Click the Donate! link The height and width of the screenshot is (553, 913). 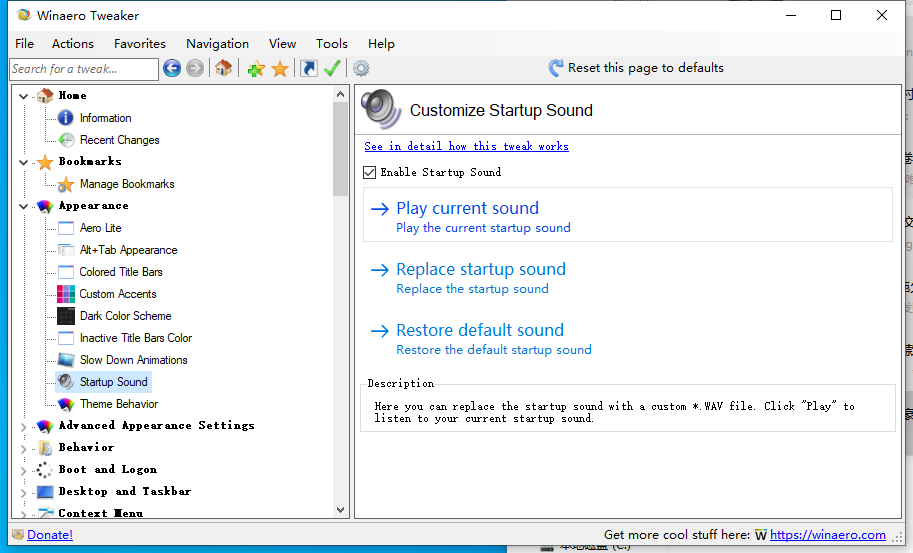[x=50, y=534]
